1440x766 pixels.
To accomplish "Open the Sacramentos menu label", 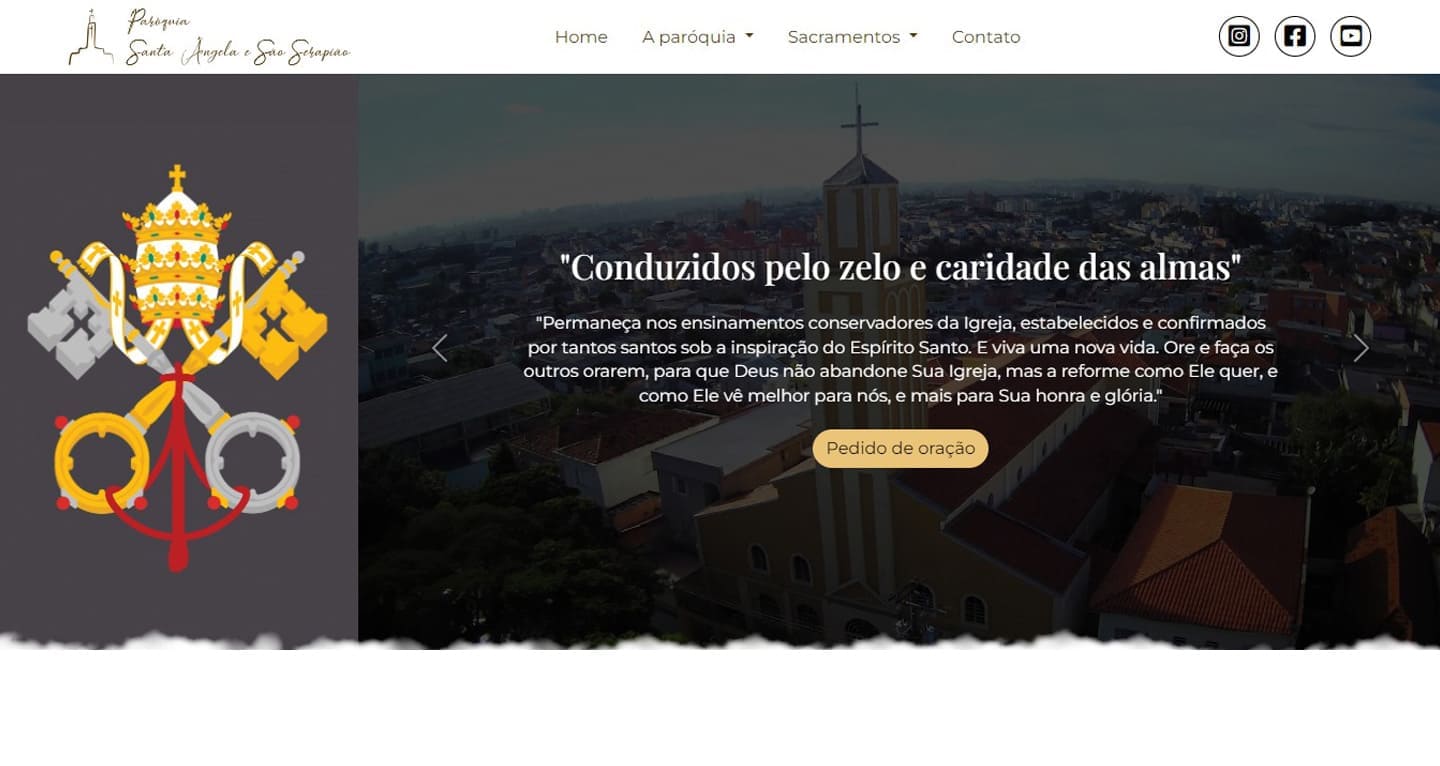I will point(844,37).
